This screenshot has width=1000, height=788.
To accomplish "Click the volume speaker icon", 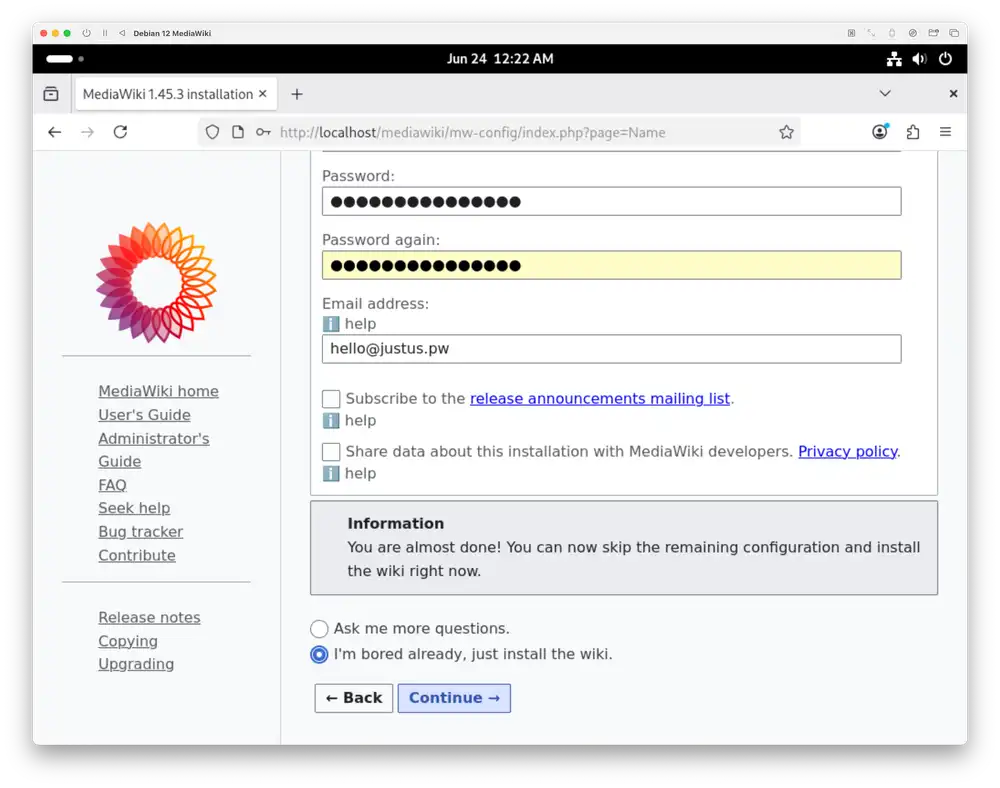I will [919, 59].
